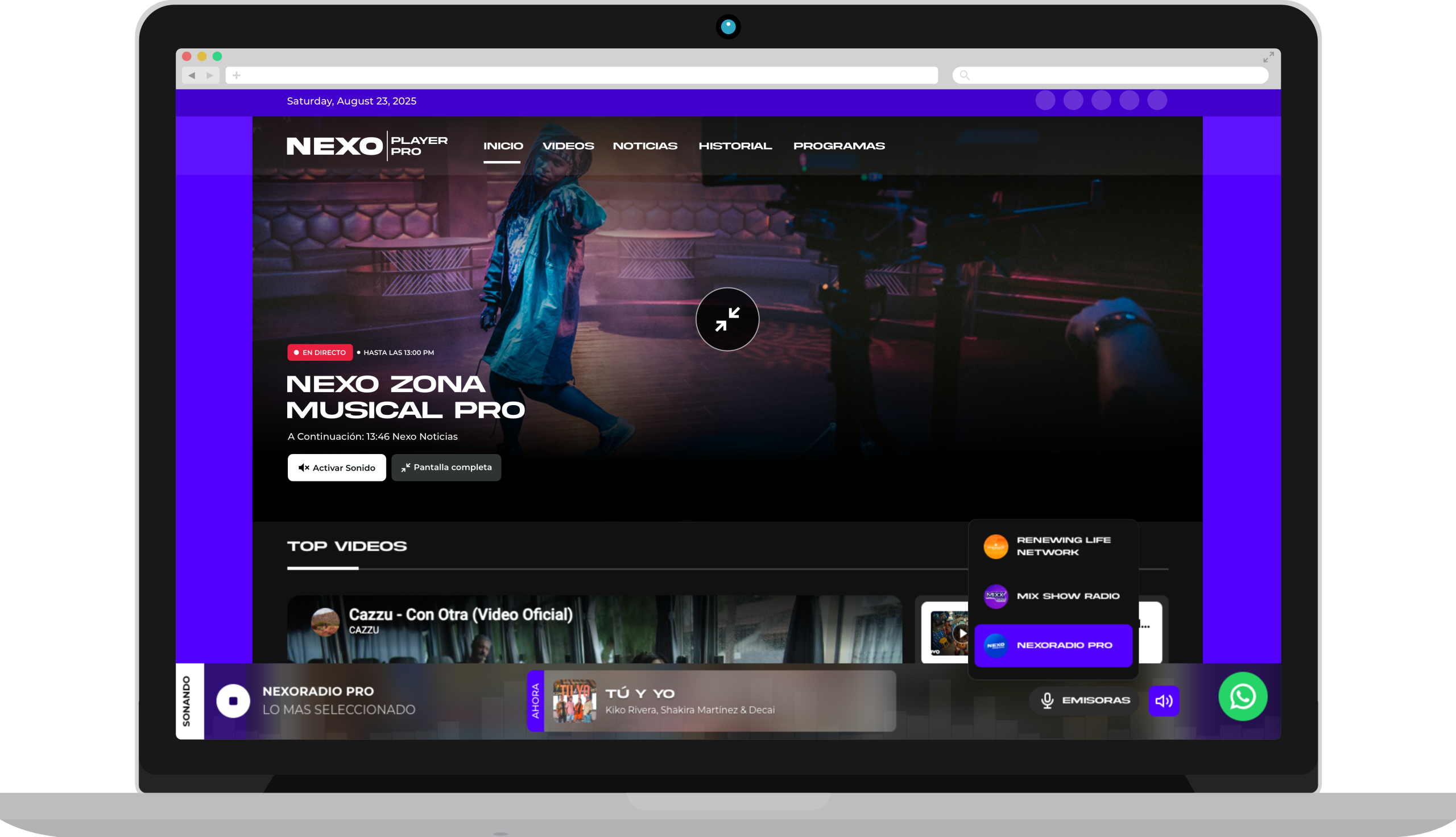
Task: Go to the Inicio menu item
Action: pyautogui.click(x=503, y=146)
